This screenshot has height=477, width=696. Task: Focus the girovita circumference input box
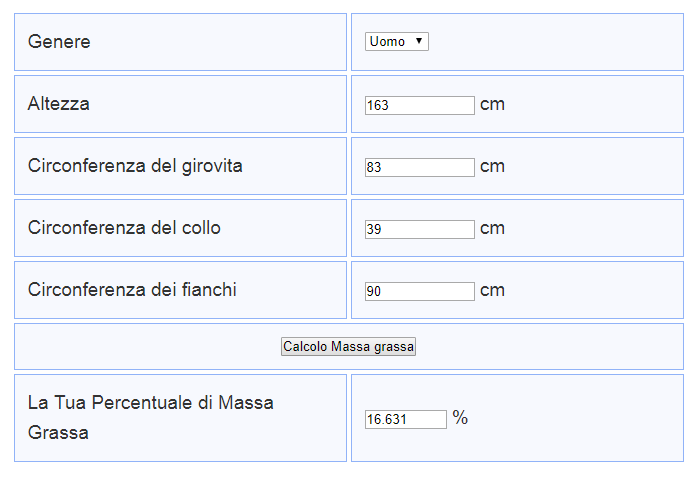click(x=419, y=167)
